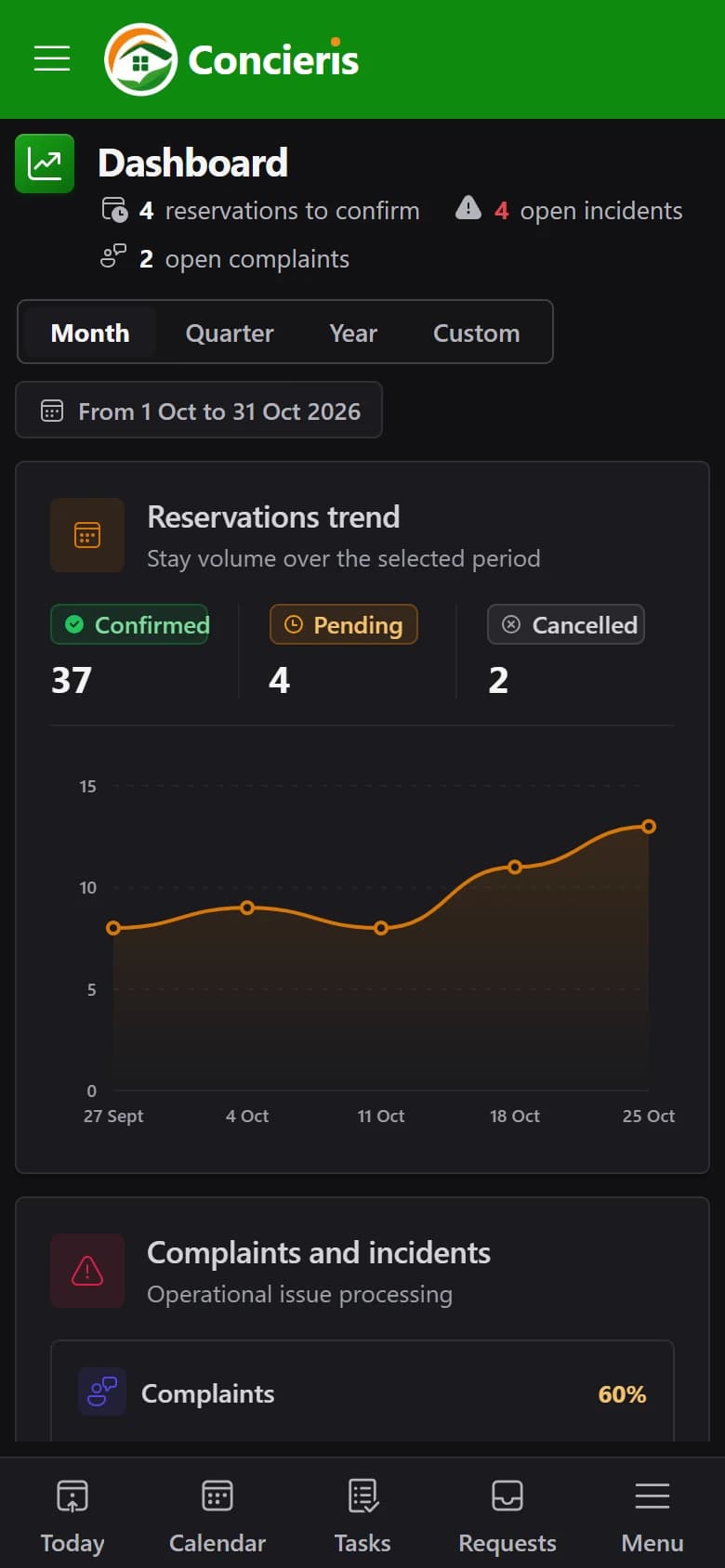Click the 27 Sept chart data point

[113, 928]
